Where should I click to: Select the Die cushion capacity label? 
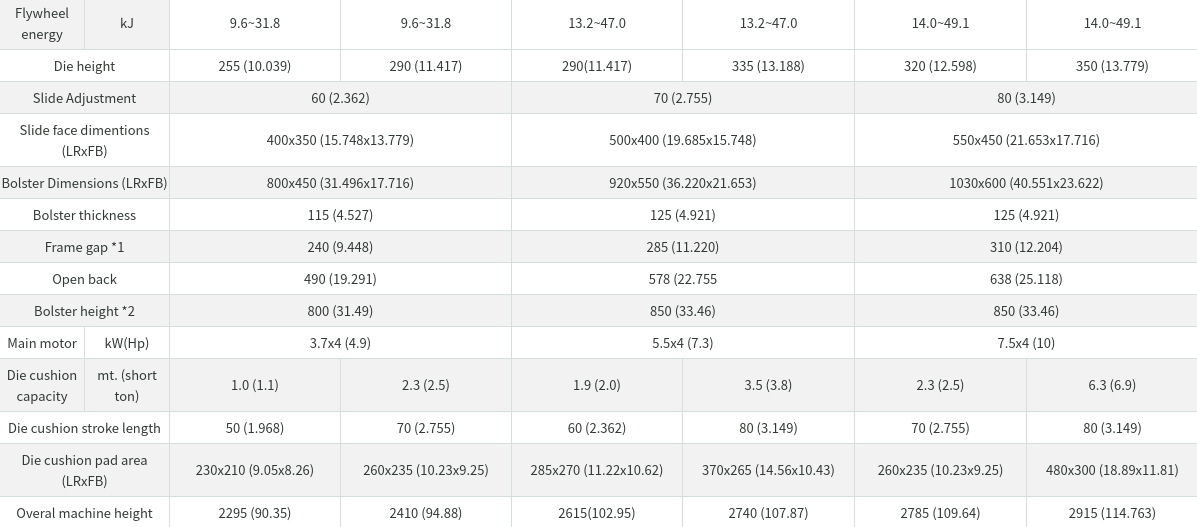[x=42, y=385]
